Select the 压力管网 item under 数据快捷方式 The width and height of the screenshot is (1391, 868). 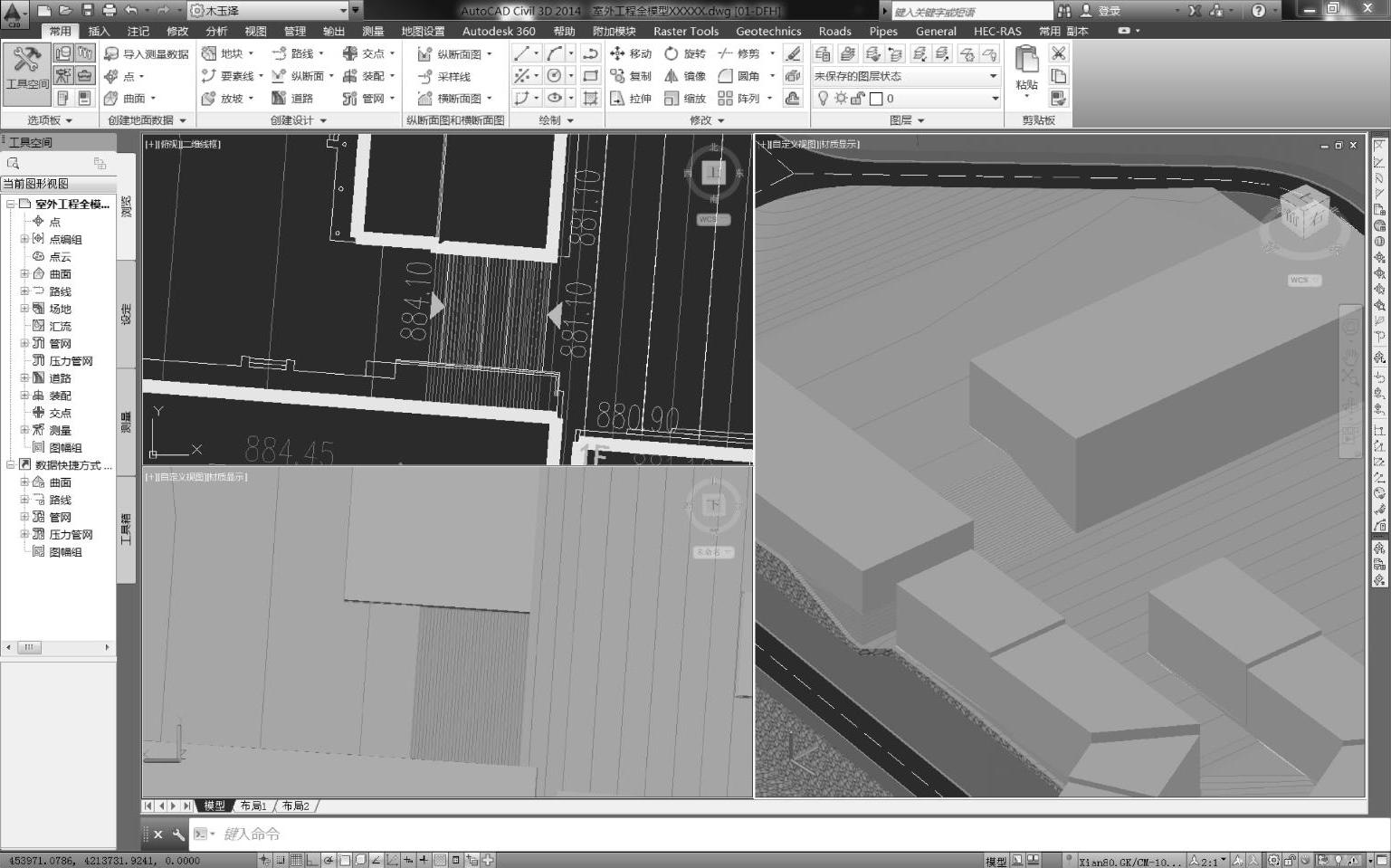click(71, 534)
